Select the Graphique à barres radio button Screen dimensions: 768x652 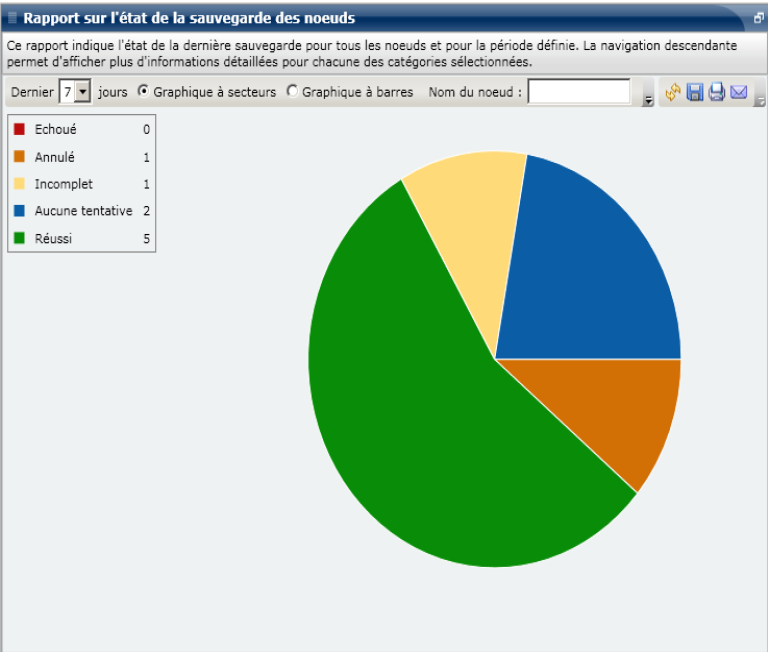point(292,91)
